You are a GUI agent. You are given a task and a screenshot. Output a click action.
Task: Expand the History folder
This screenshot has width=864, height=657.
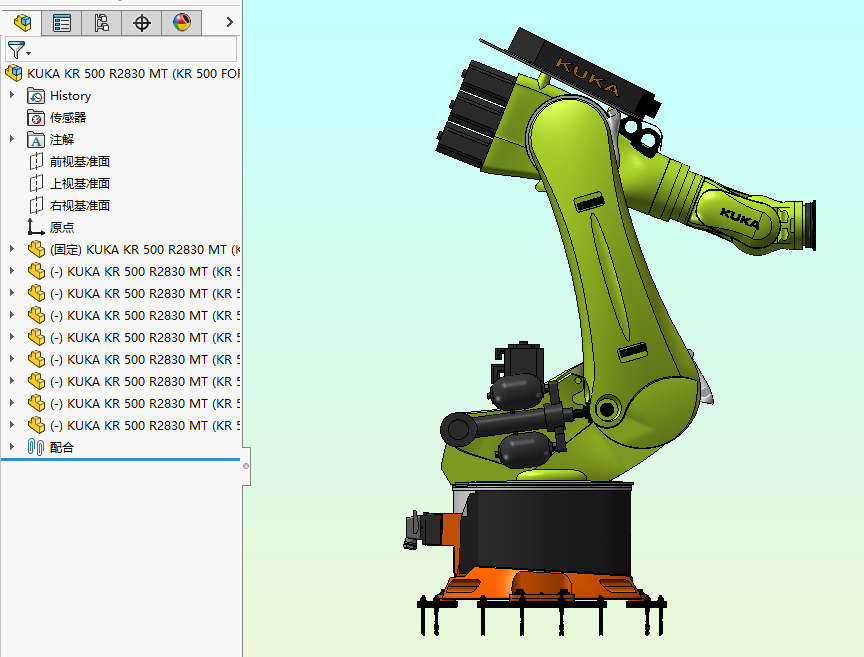click(12, 95)
